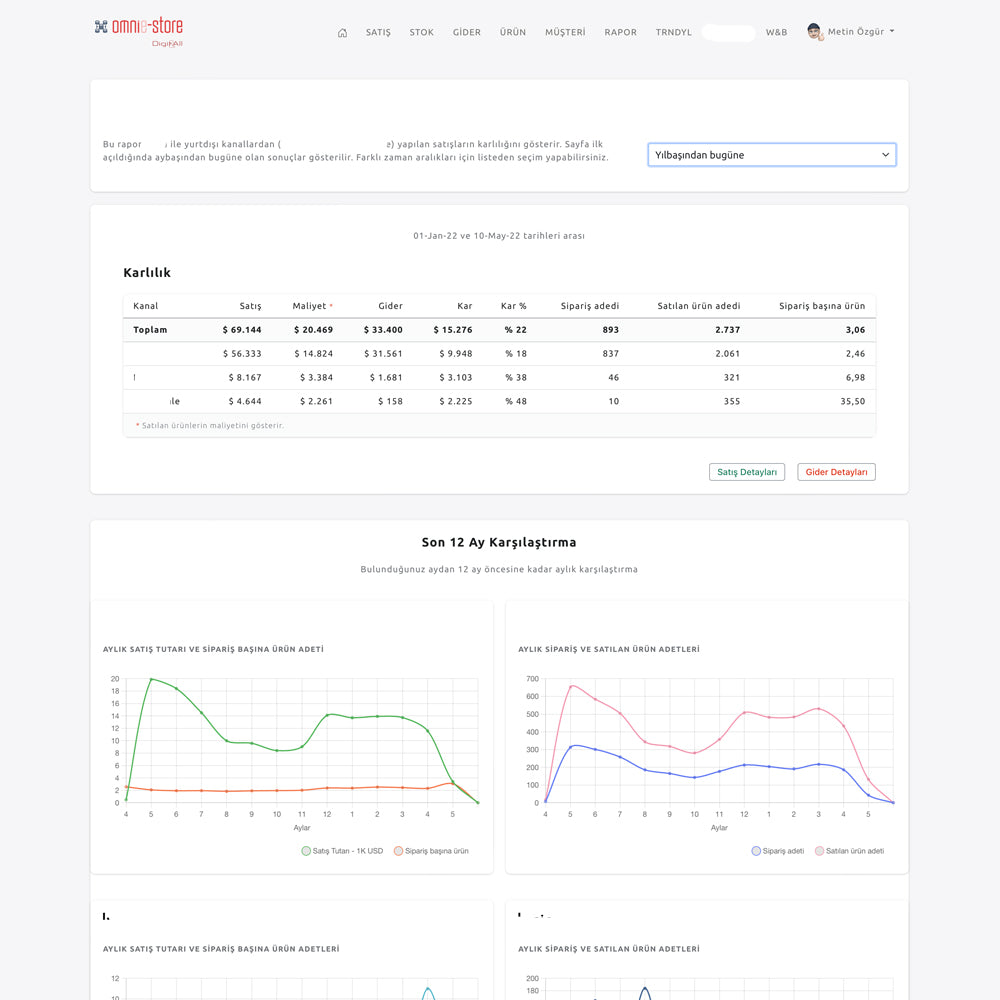Open the SATIŞ menu item
This screenshot has width=1000, height=1000.
[378, 33]
